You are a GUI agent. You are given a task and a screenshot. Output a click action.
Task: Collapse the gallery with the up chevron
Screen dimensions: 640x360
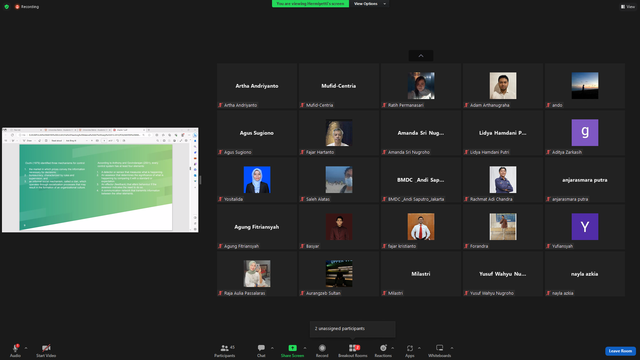click(421, 56)
